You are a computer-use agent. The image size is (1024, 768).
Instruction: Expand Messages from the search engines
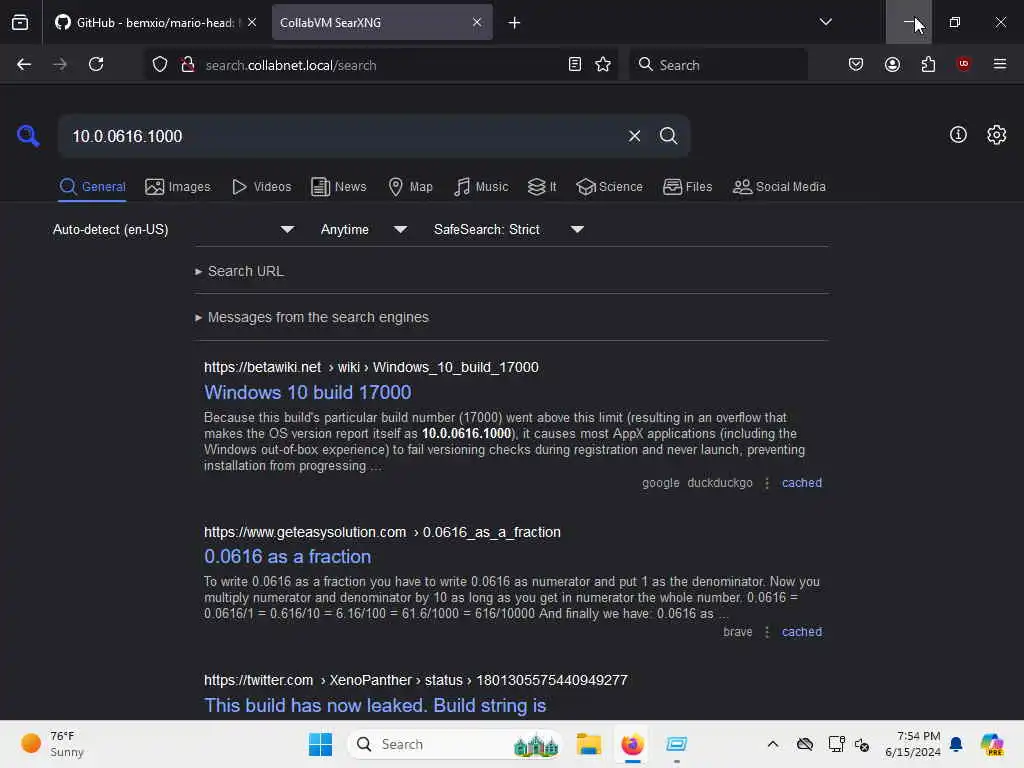click(x=312, y=317)
